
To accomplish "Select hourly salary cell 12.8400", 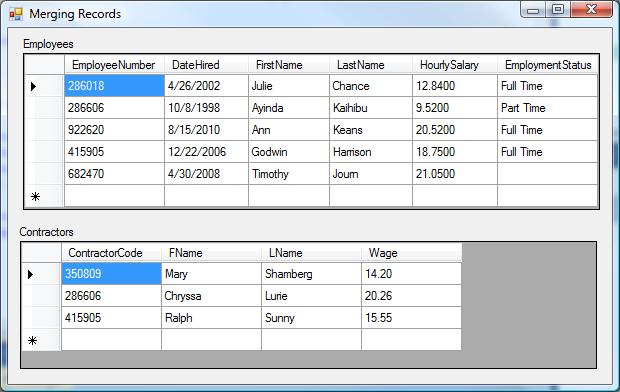I will pyautogui.click(x=455, y=86).
